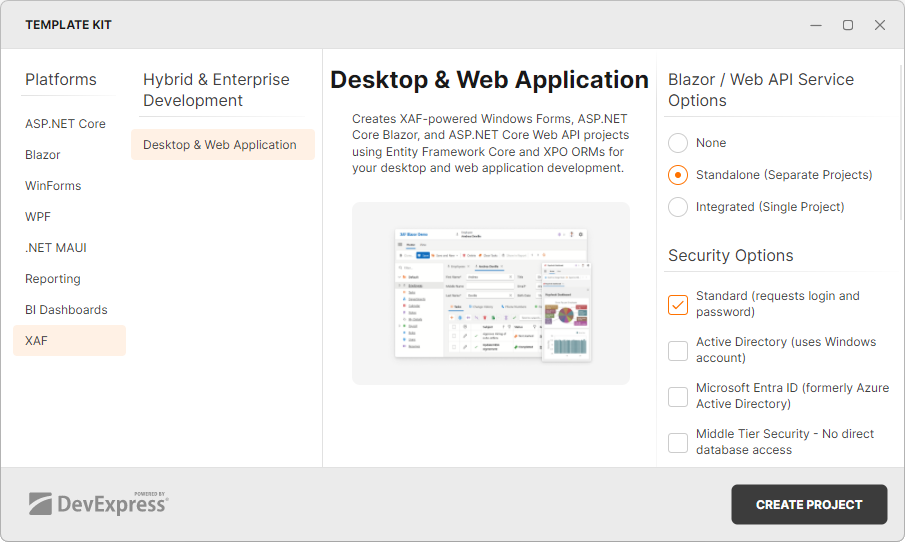Screen dimensions: 905x542
Task: Check Microsoft Entra ID option
Action: click(678, 397)
